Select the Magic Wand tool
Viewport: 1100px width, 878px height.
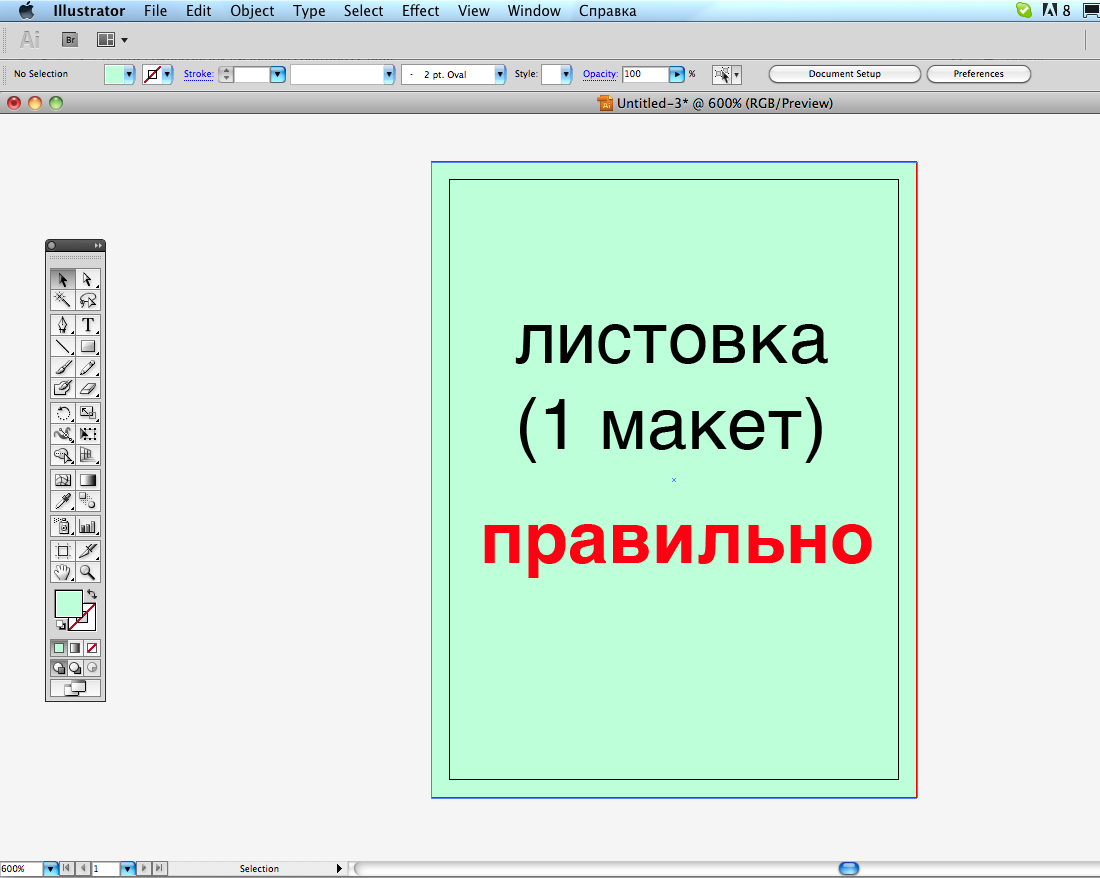click(62, 300)
